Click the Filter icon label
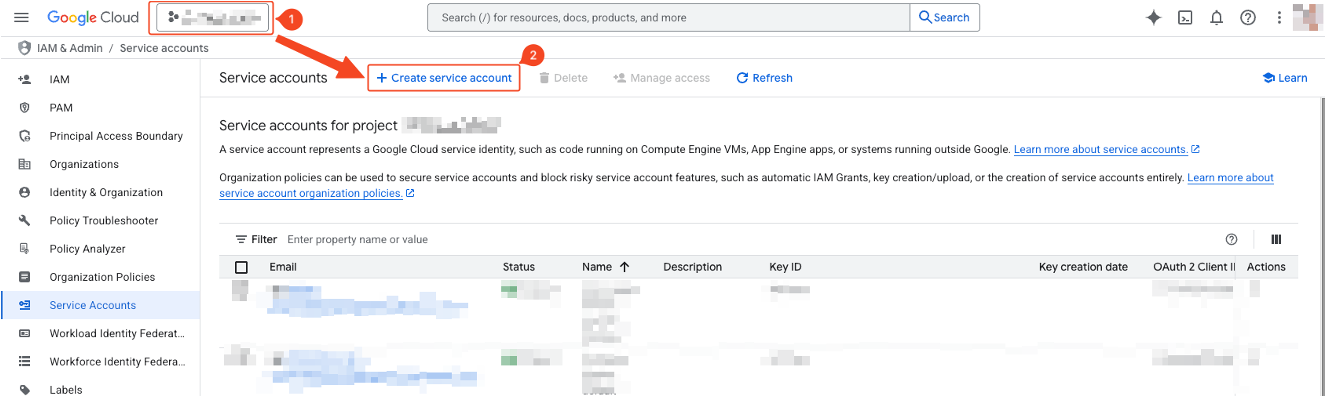This screenshot has width=1326, height=396. (x=256, y=239)
